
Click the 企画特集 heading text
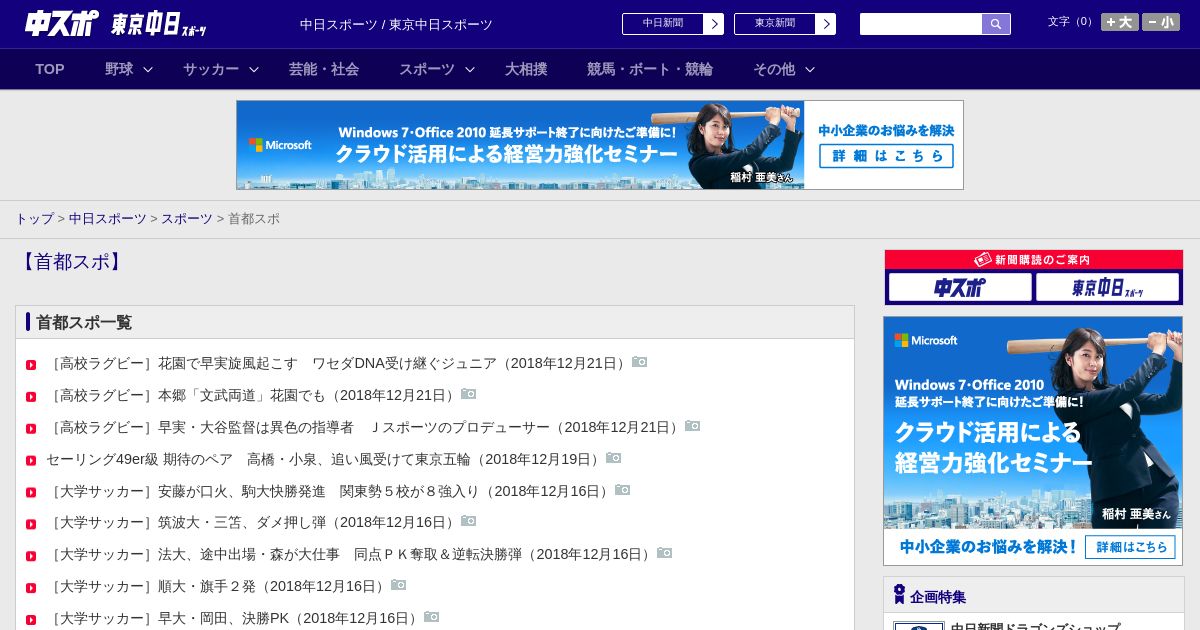938,596
